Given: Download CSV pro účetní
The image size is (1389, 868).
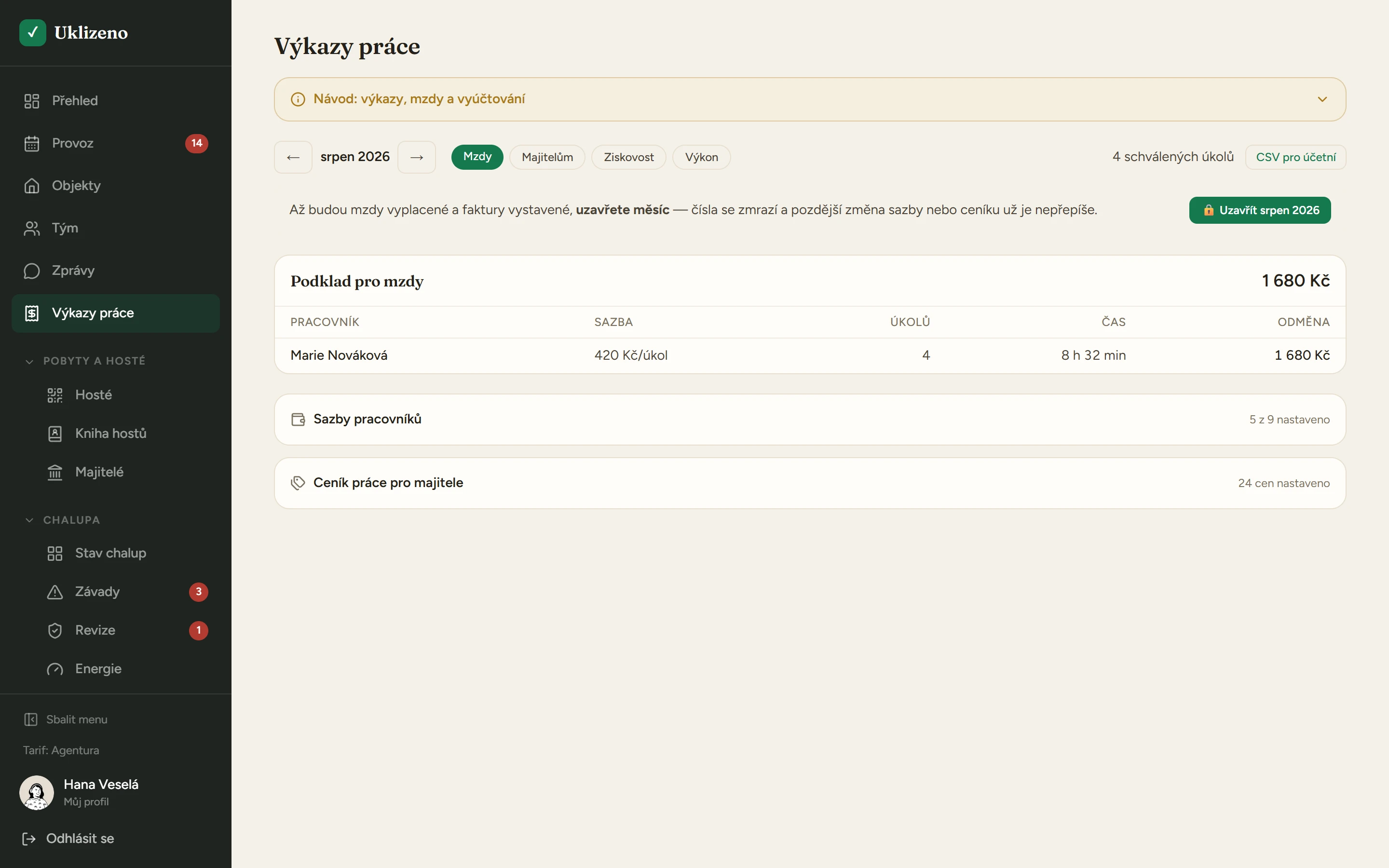Looking at the screenshot, I should point(1295,157).
